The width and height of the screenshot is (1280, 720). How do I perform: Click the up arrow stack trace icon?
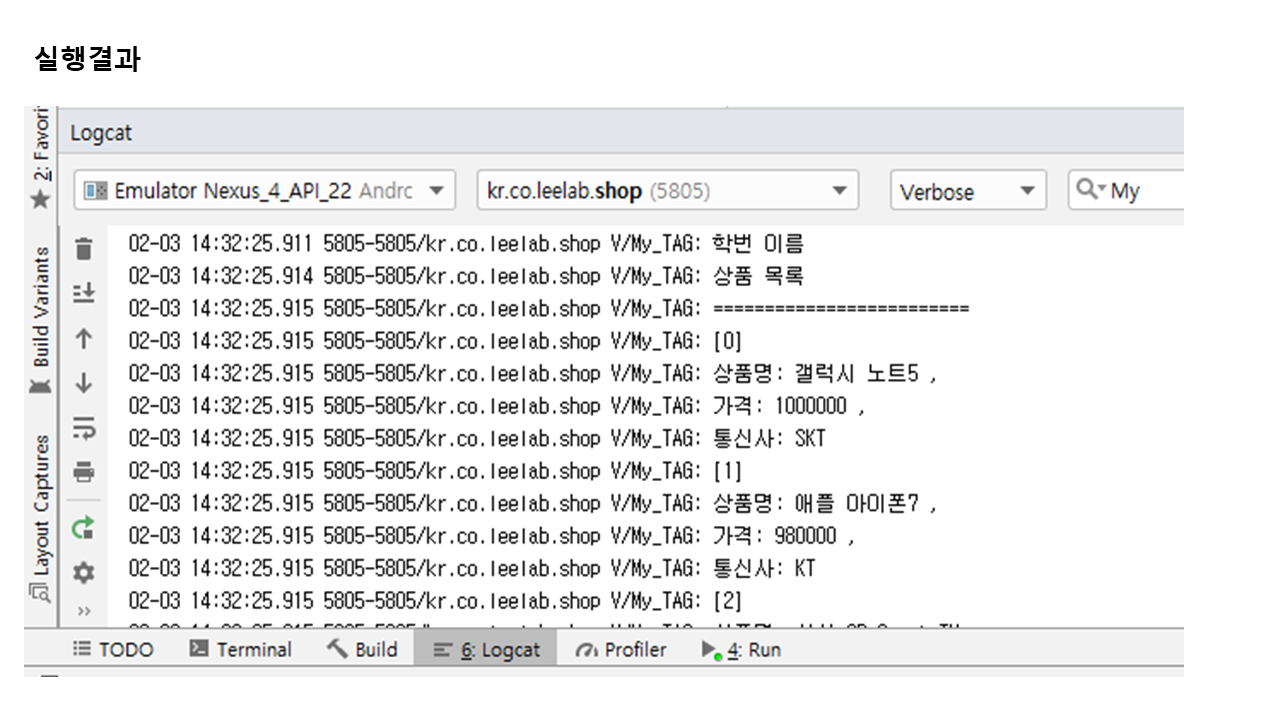point(84,339)
